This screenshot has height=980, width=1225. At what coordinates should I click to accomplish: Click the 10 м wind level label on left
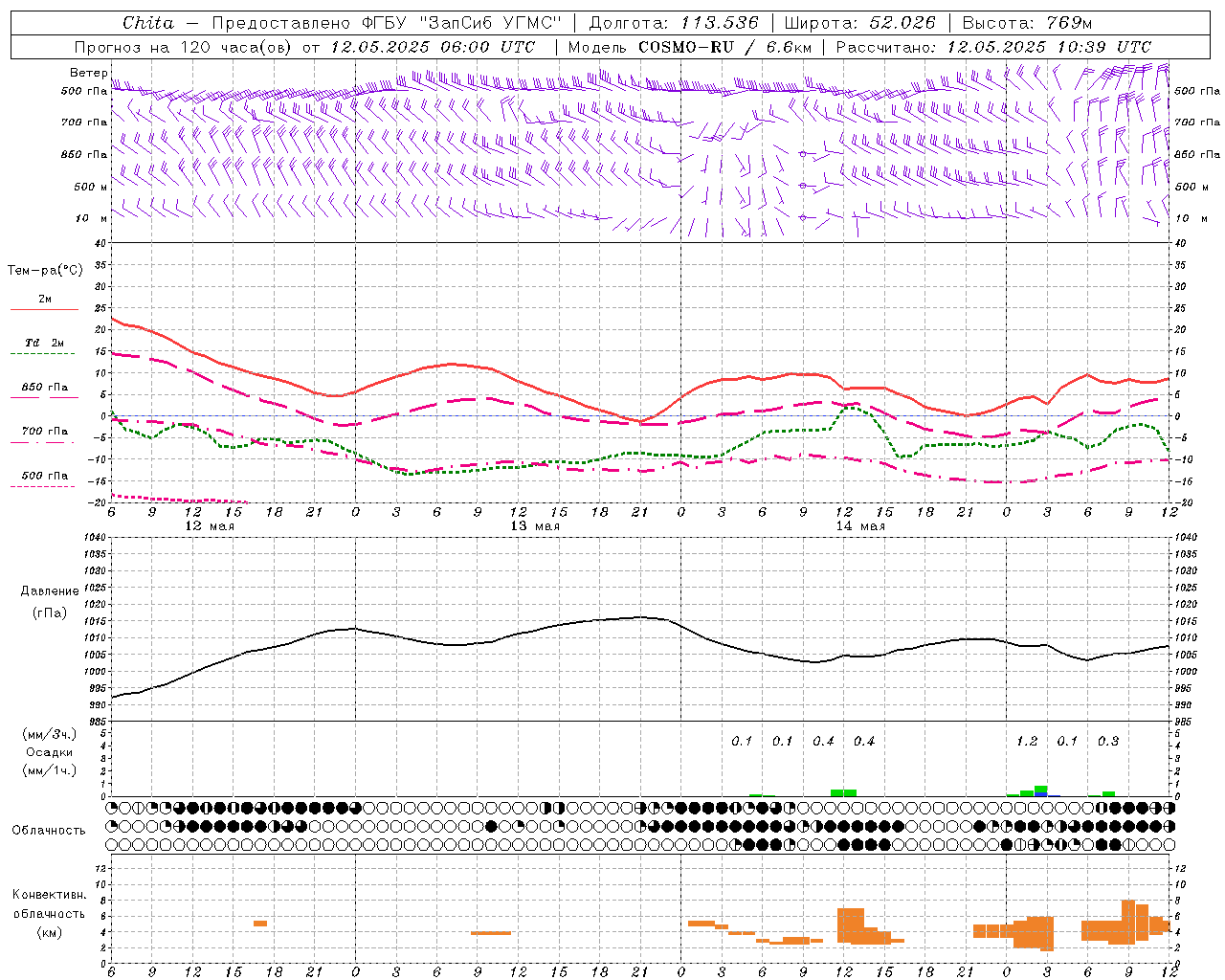pyautogui.click(x=92, y=218)
